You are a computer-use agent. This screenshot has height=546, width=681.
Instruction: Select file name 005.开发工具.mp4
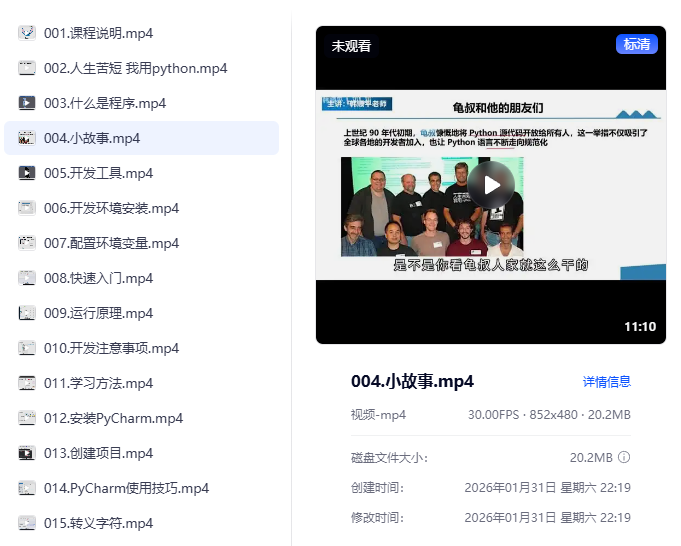(x=99, y=173)
